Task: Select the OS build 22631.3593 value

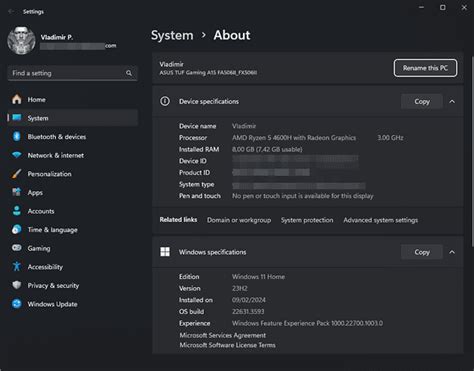Action: [248, 312]
